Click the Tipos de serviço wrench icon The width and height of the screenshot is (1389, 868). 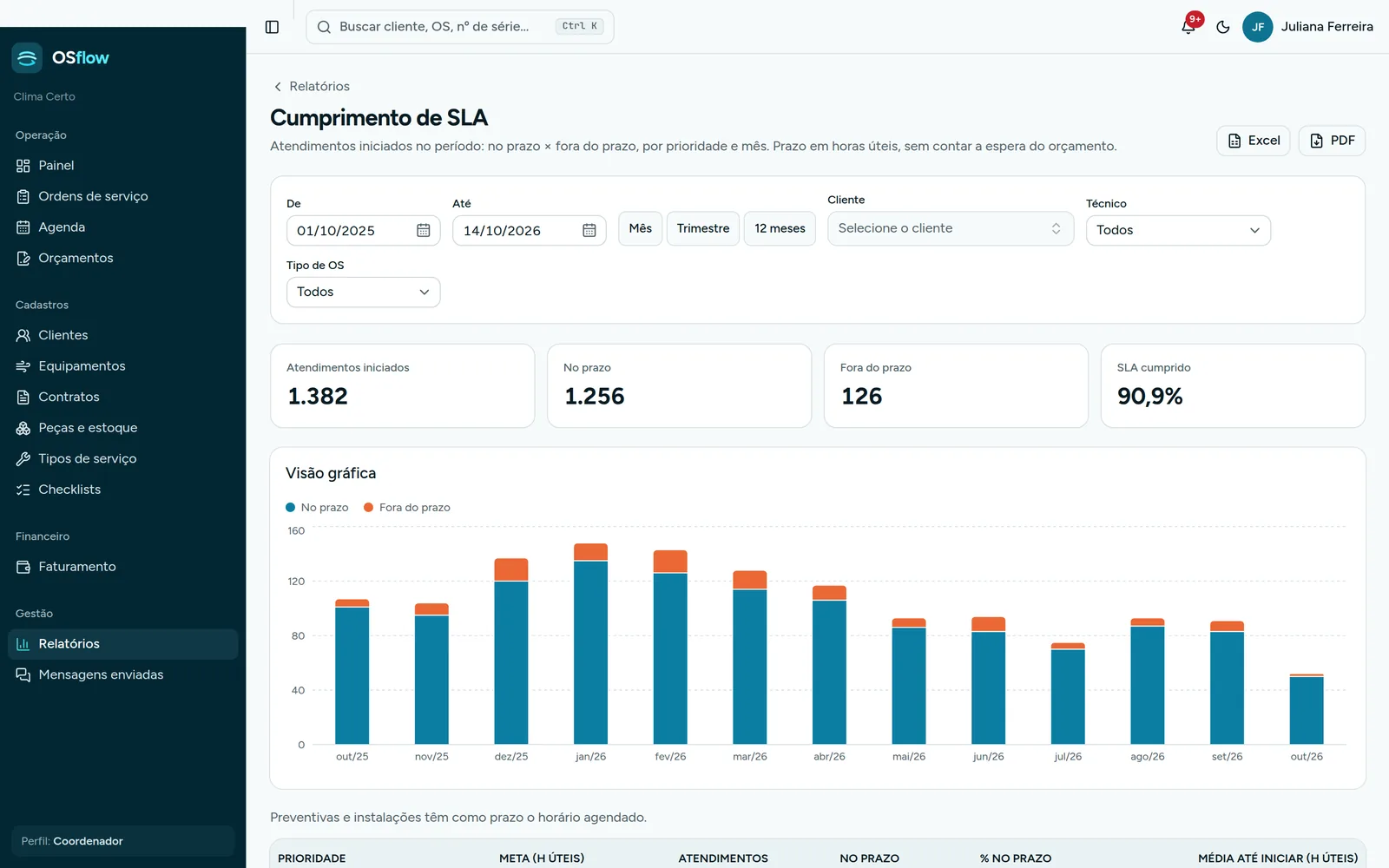[23, 458]
